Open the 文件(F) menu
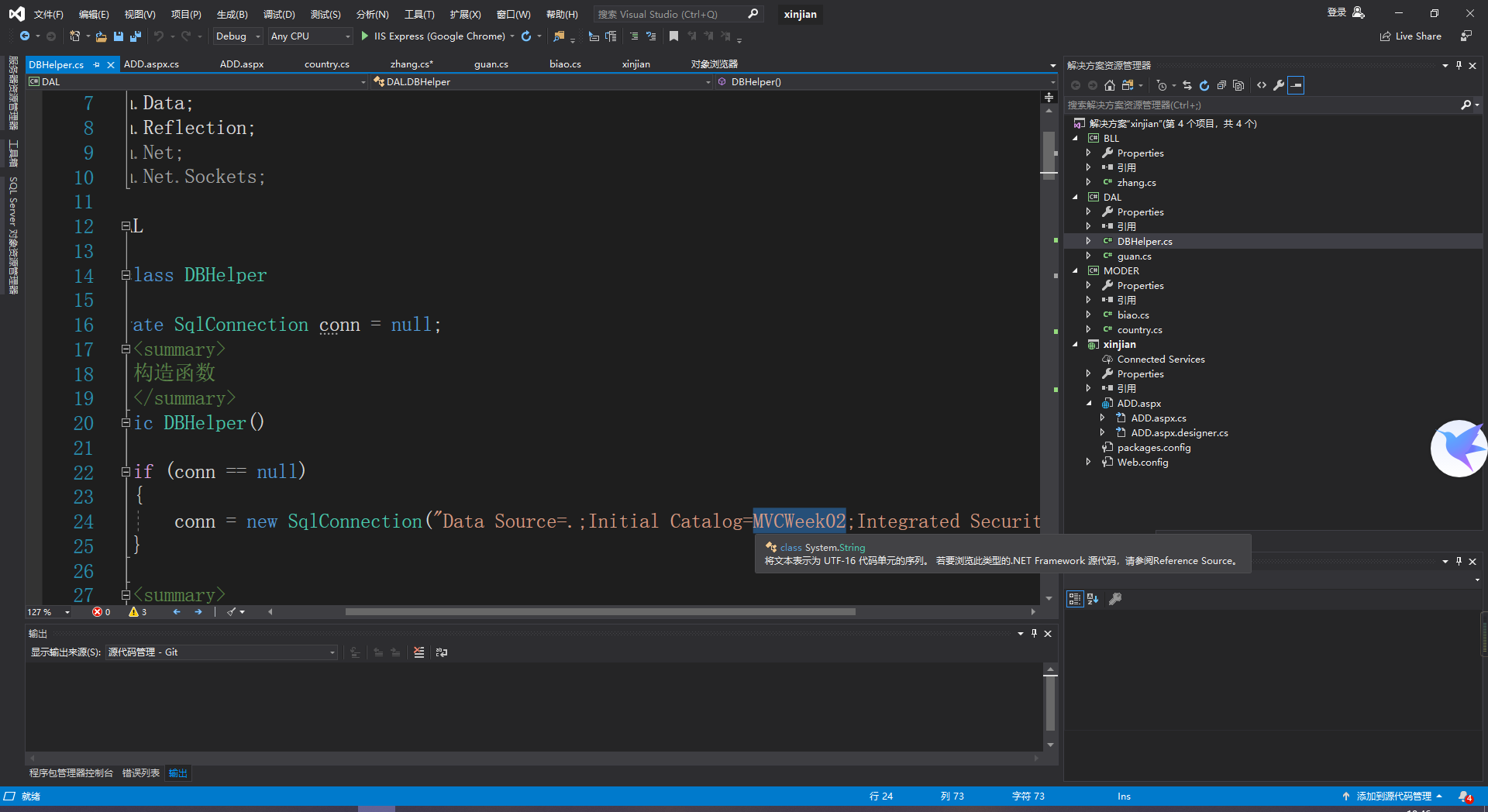This screenshot has height=812, width=1488. pyautogui.click(x=48, y=15)
